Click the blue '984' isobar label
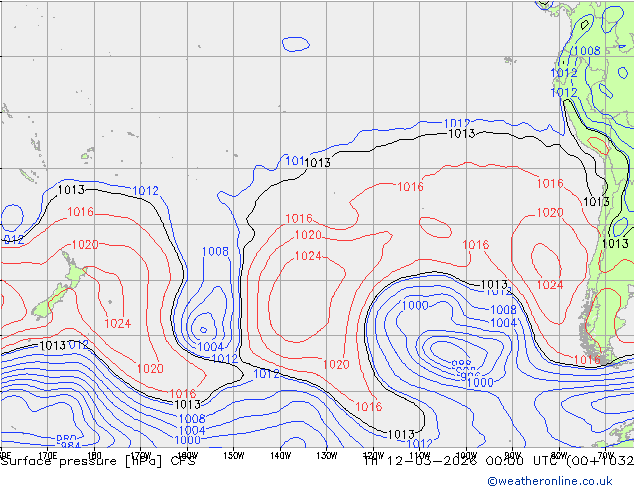Screen dimensions: 634x490 point(71,446)
